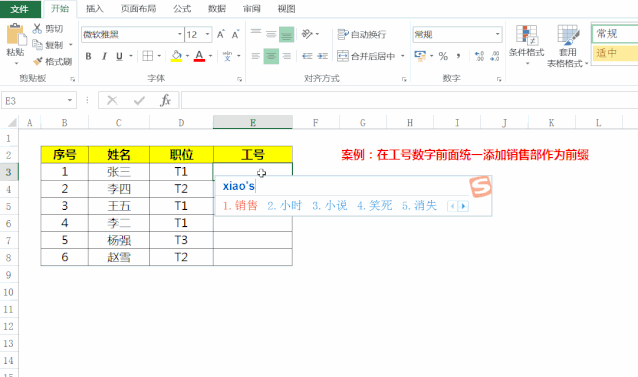Open the text orientation icon
Viewport: 638px width, 377px height.
pyautogui.click(x=307, y=34)
